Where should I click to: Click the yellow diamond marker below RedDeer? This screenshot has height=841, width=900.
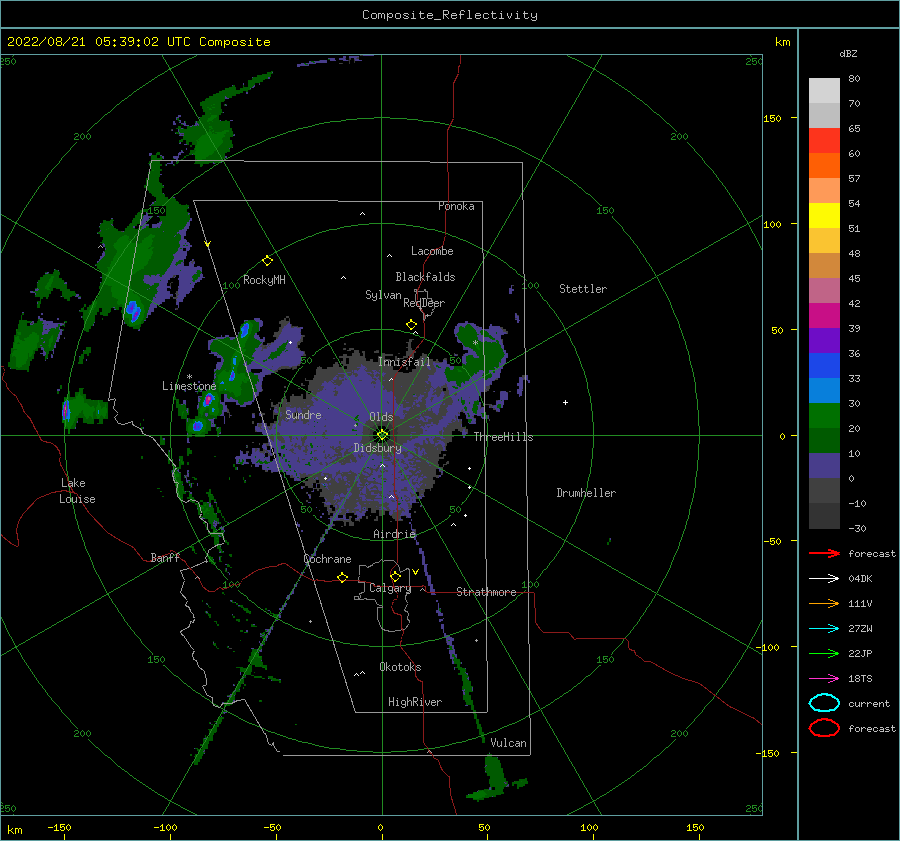[x=411, y=325]
